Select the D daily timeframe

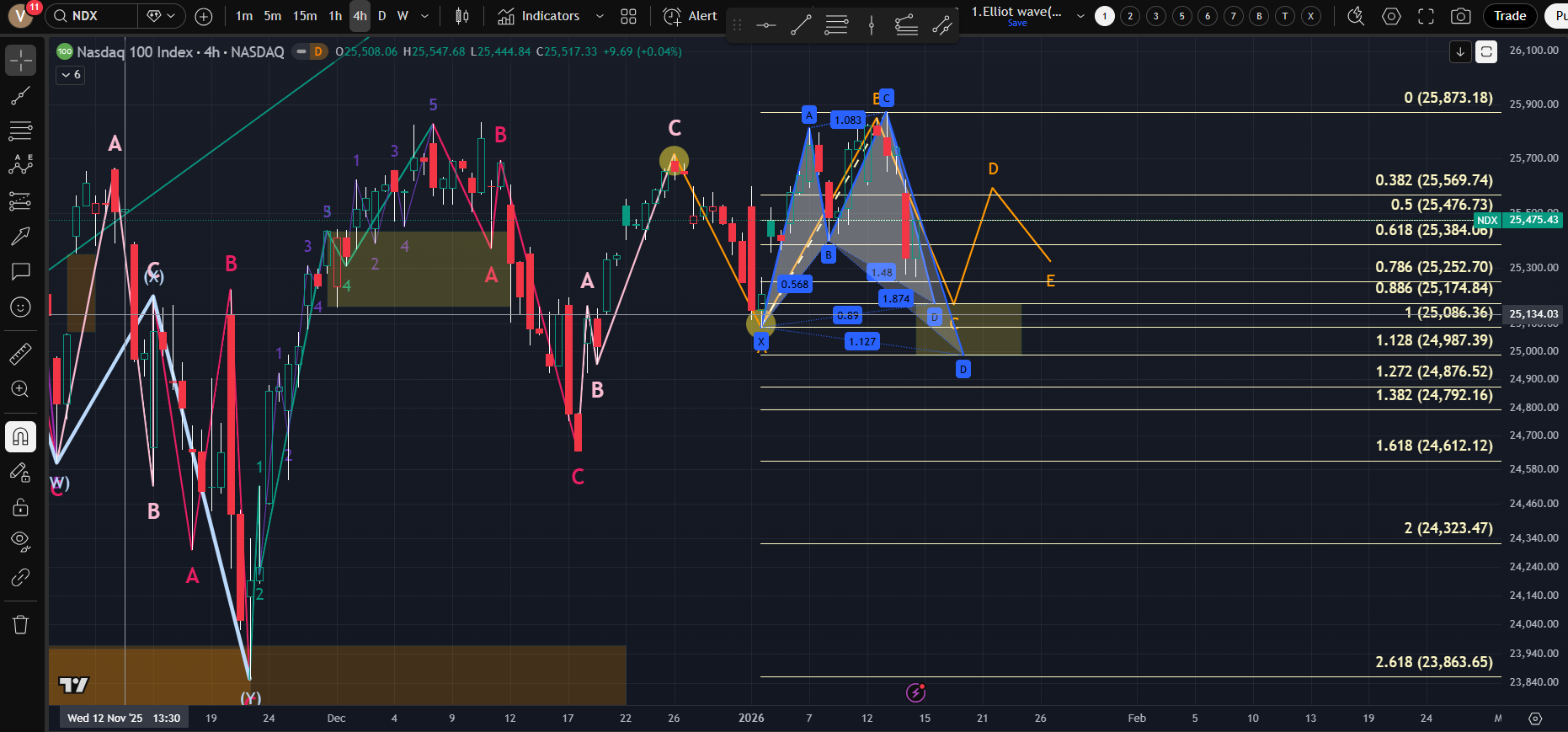(381, 16)
